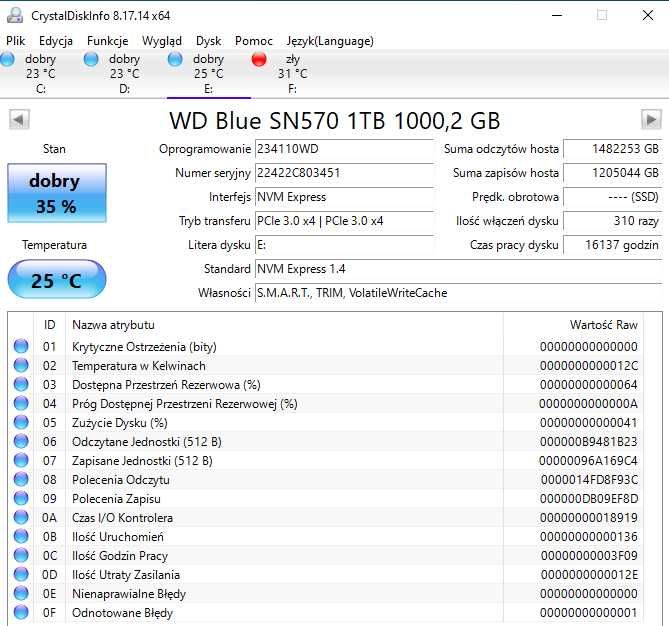Click the Interfejs field NVM Express

(344, 197)
